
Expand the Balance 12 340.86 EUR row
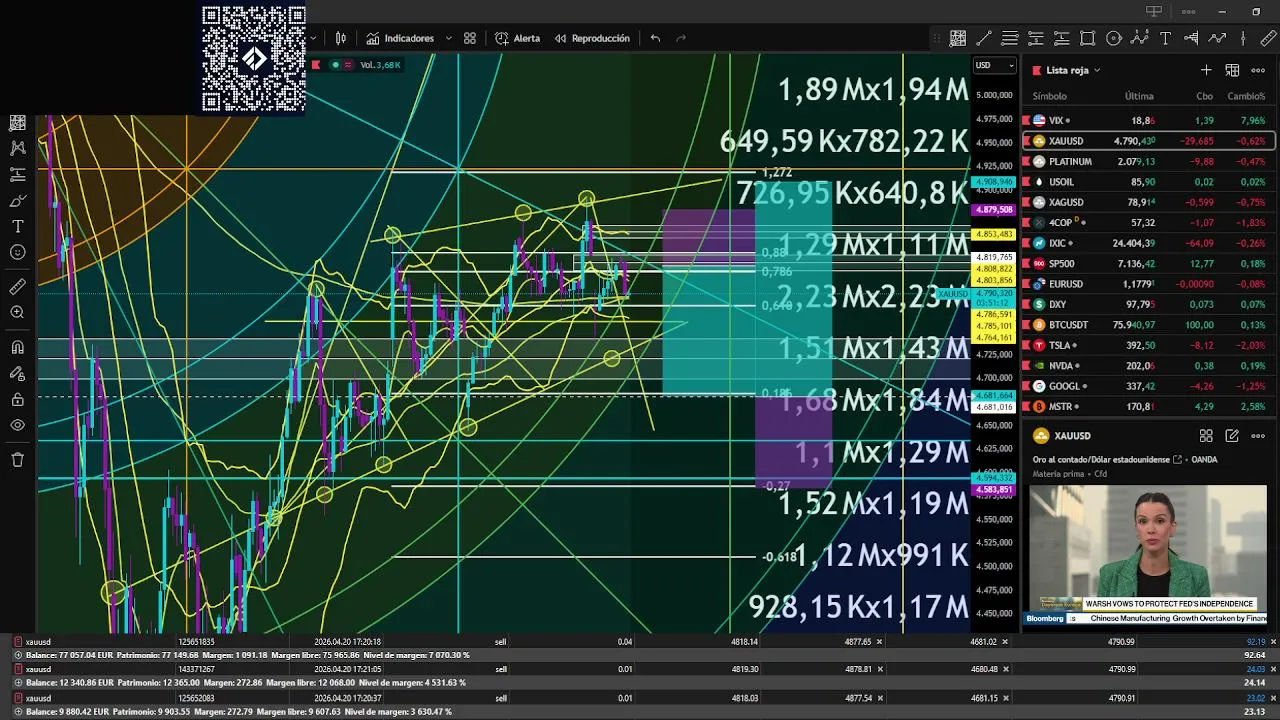18,683
